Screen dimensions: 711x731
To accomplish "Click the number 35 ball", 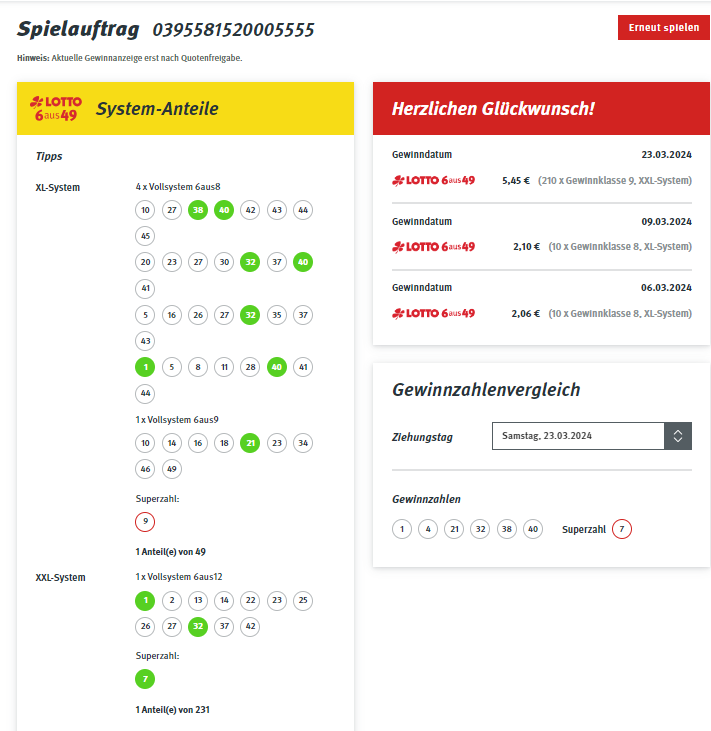I will pyautogui.click(x=277, y=315).
